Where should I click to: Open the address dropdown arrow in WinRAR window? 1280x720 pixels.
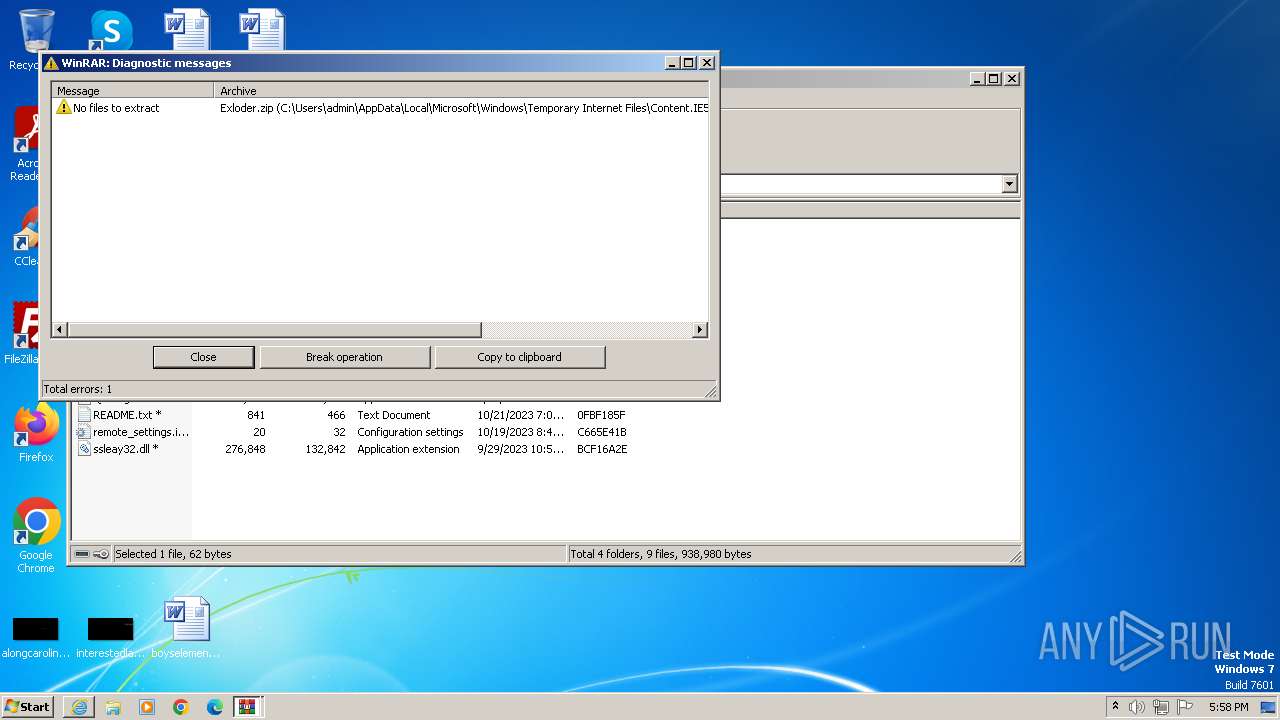click(1009, 184)
